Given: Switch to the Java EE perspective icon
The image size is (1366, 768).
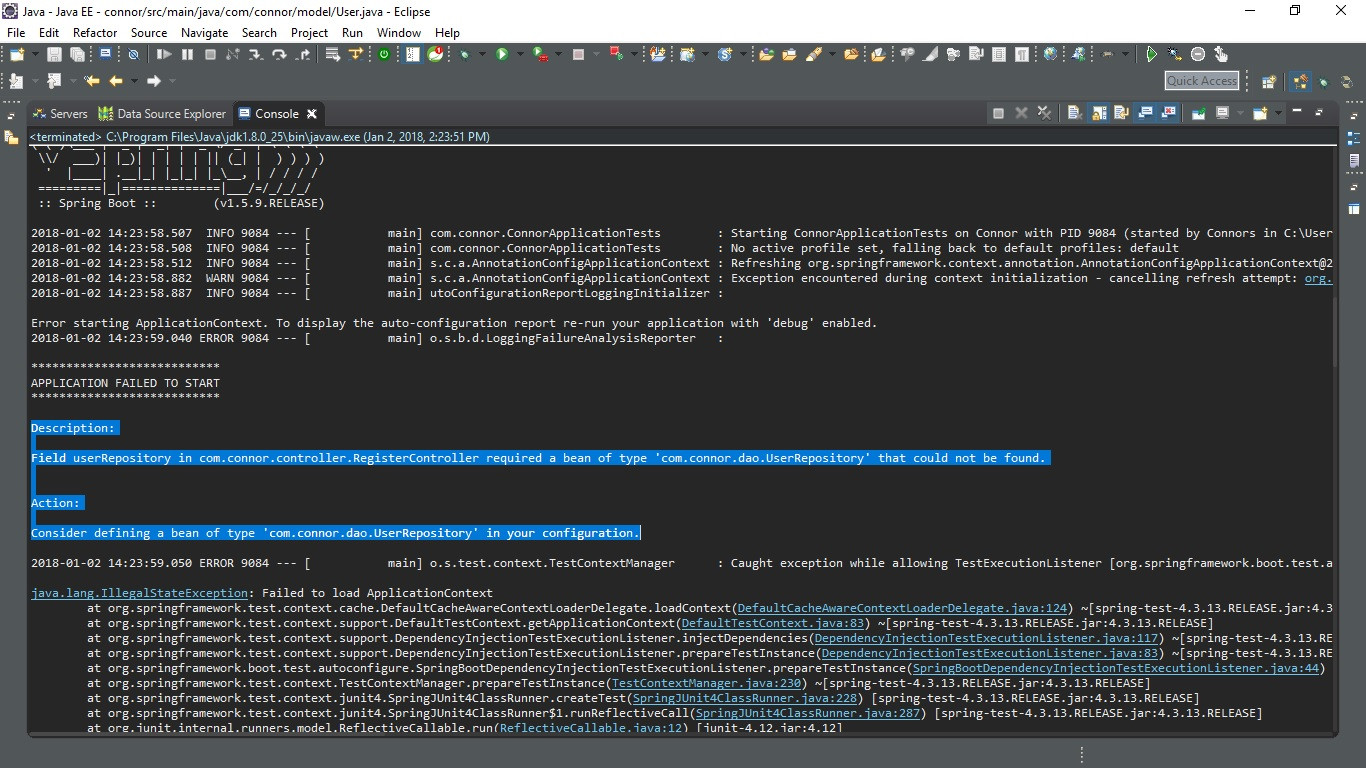Looking at the screenshot, I should pos(1300,82).
